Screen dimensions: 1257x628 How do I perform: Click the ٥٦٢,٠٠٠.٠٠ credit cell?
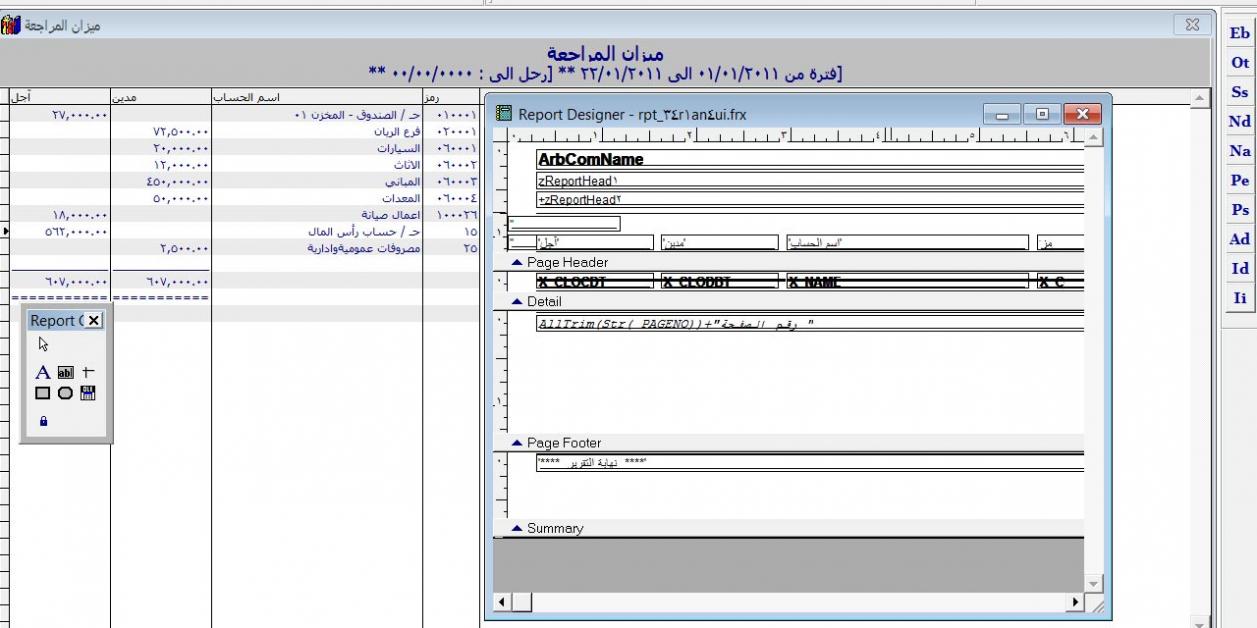60,231
